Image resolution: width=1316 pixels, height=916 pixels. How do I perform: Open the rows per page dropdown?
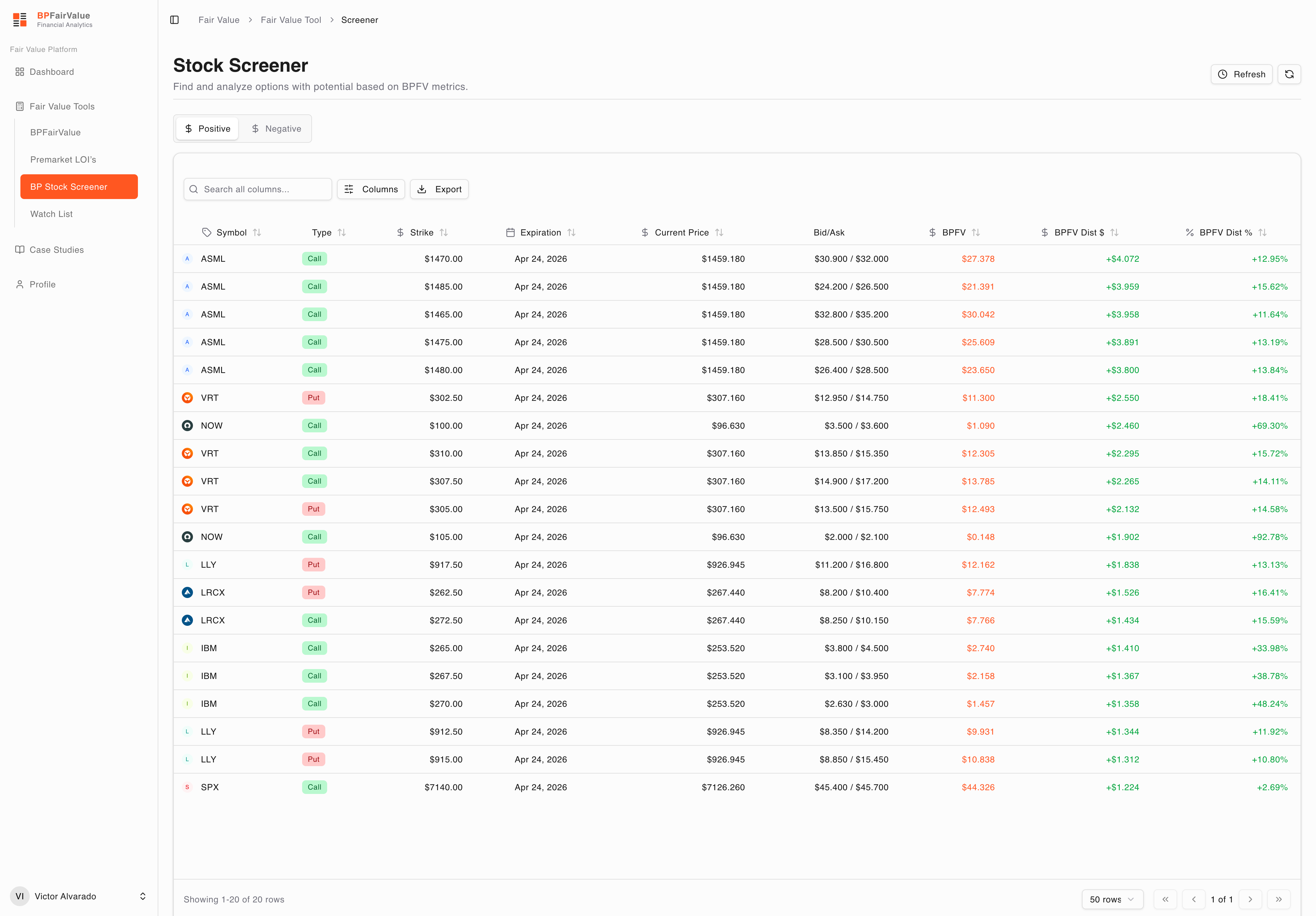click(x=1112, y=899)
